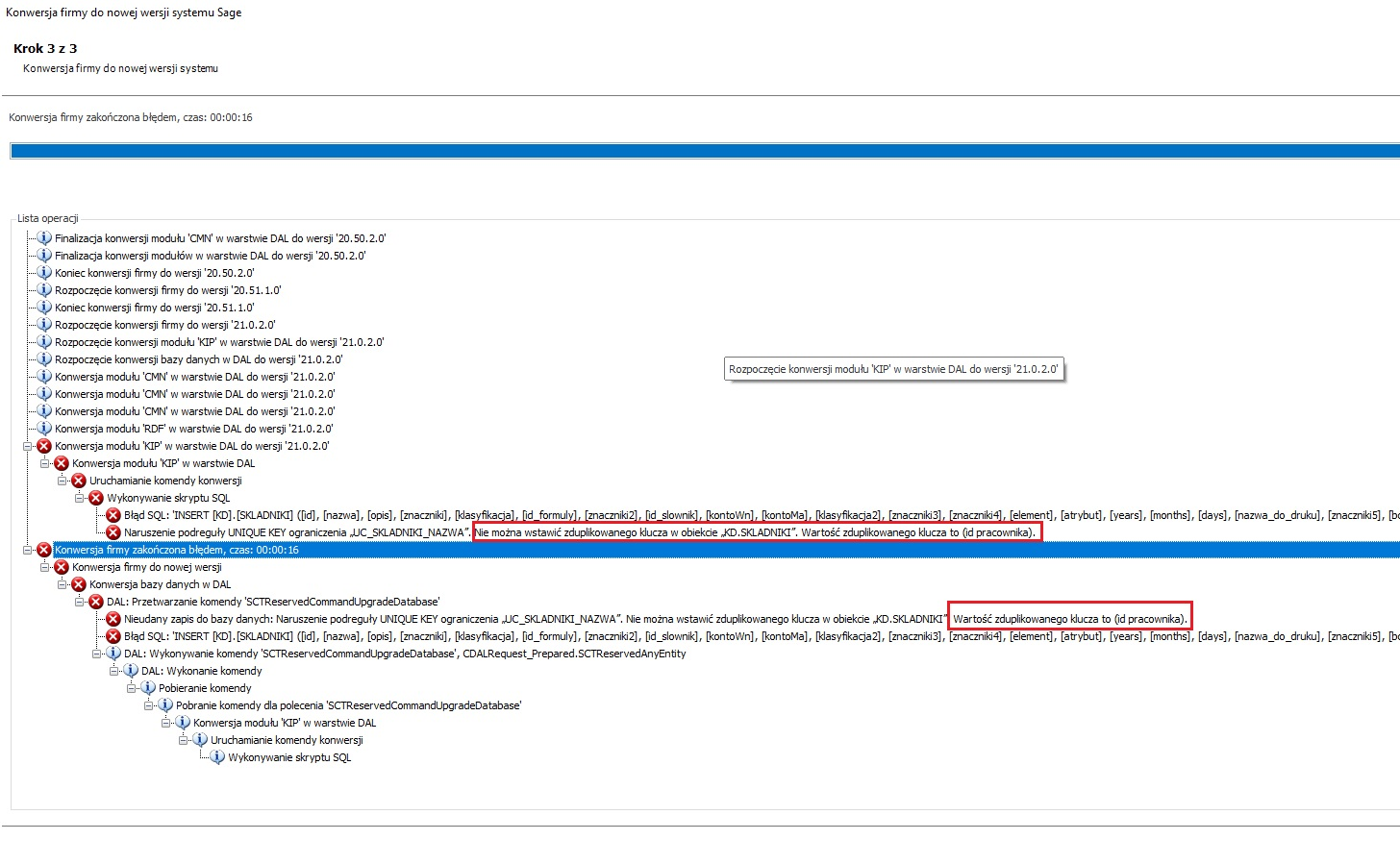Click error icon of tree row Konwersja firmy do nowej wersji
The image size is (1400, 864).
coord(62,567)
